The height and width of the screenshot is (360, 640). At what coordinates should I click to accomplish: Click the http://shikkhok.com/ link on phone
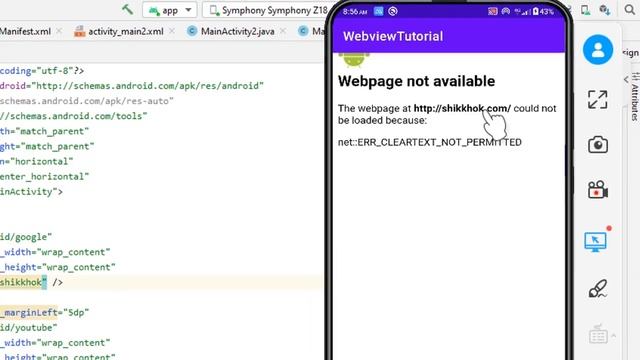coord(462,109)
